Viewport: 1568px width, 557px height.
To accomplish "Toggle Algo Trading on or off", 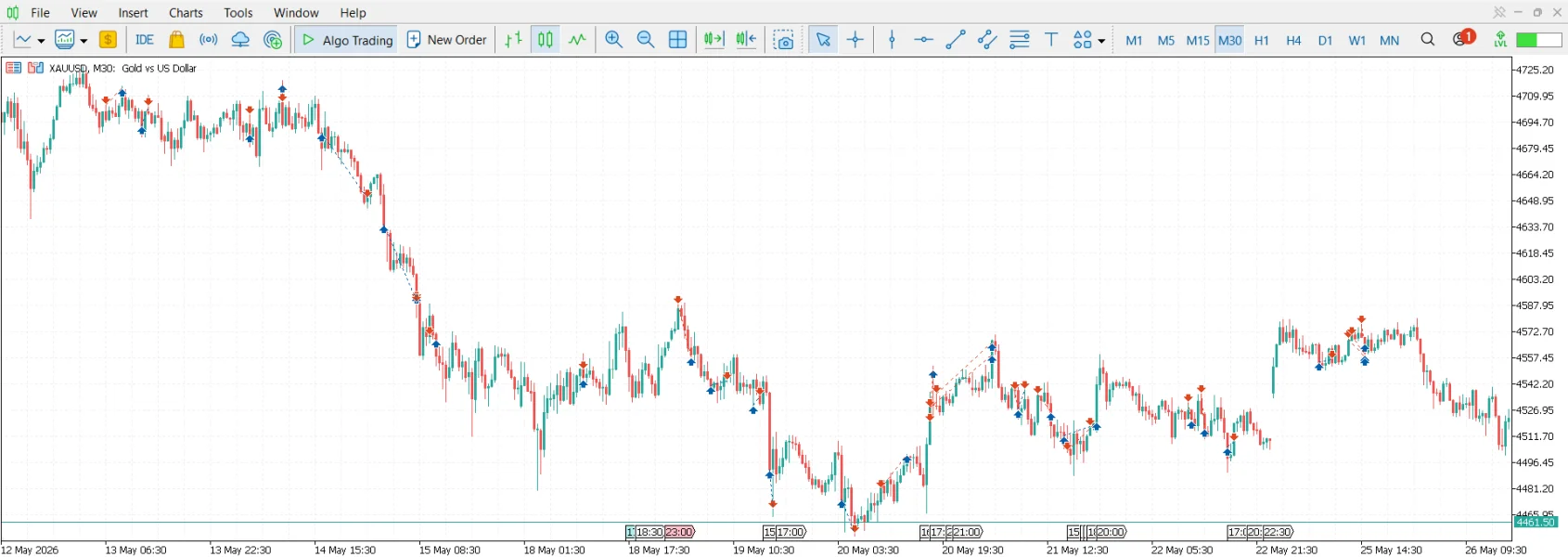I will click(x=347, y=40).
